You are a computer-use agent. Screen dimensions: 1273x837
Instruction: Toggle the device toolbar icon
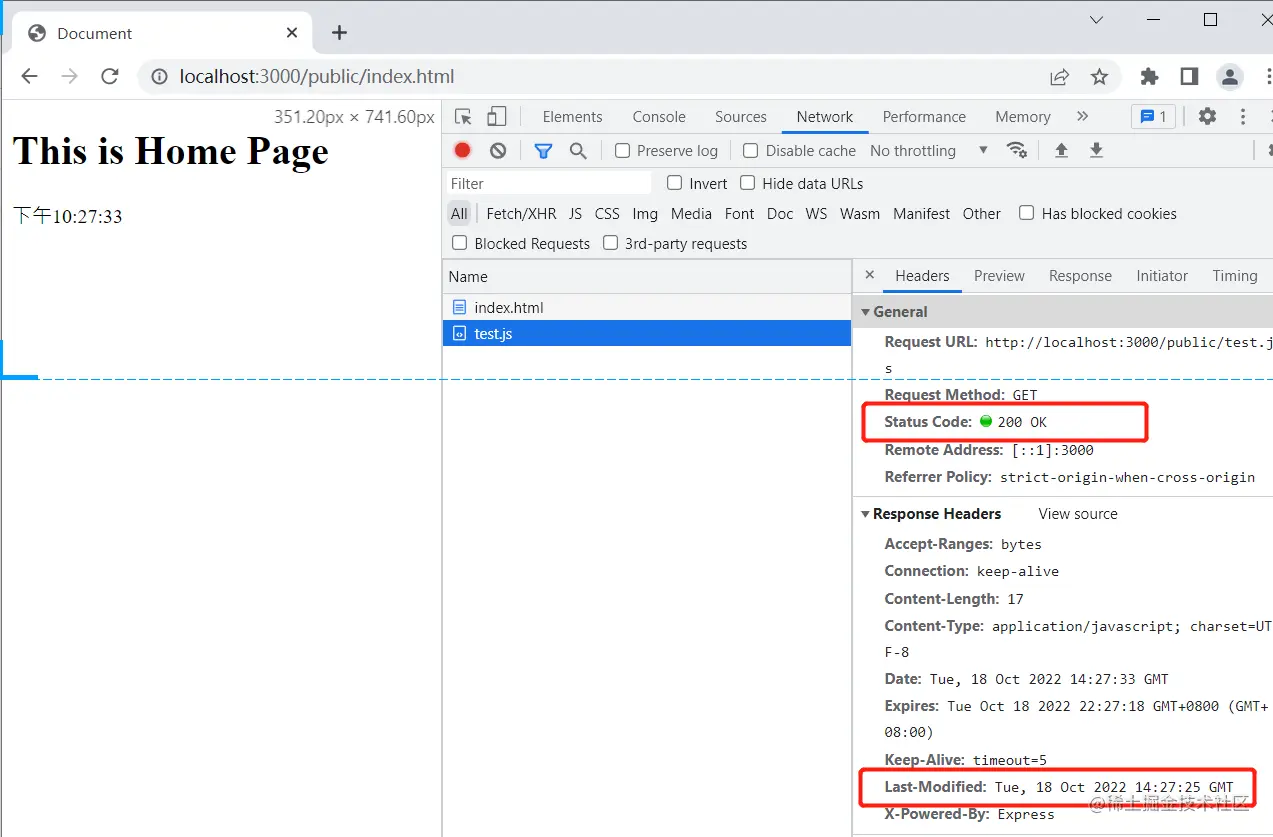point(497,117)
